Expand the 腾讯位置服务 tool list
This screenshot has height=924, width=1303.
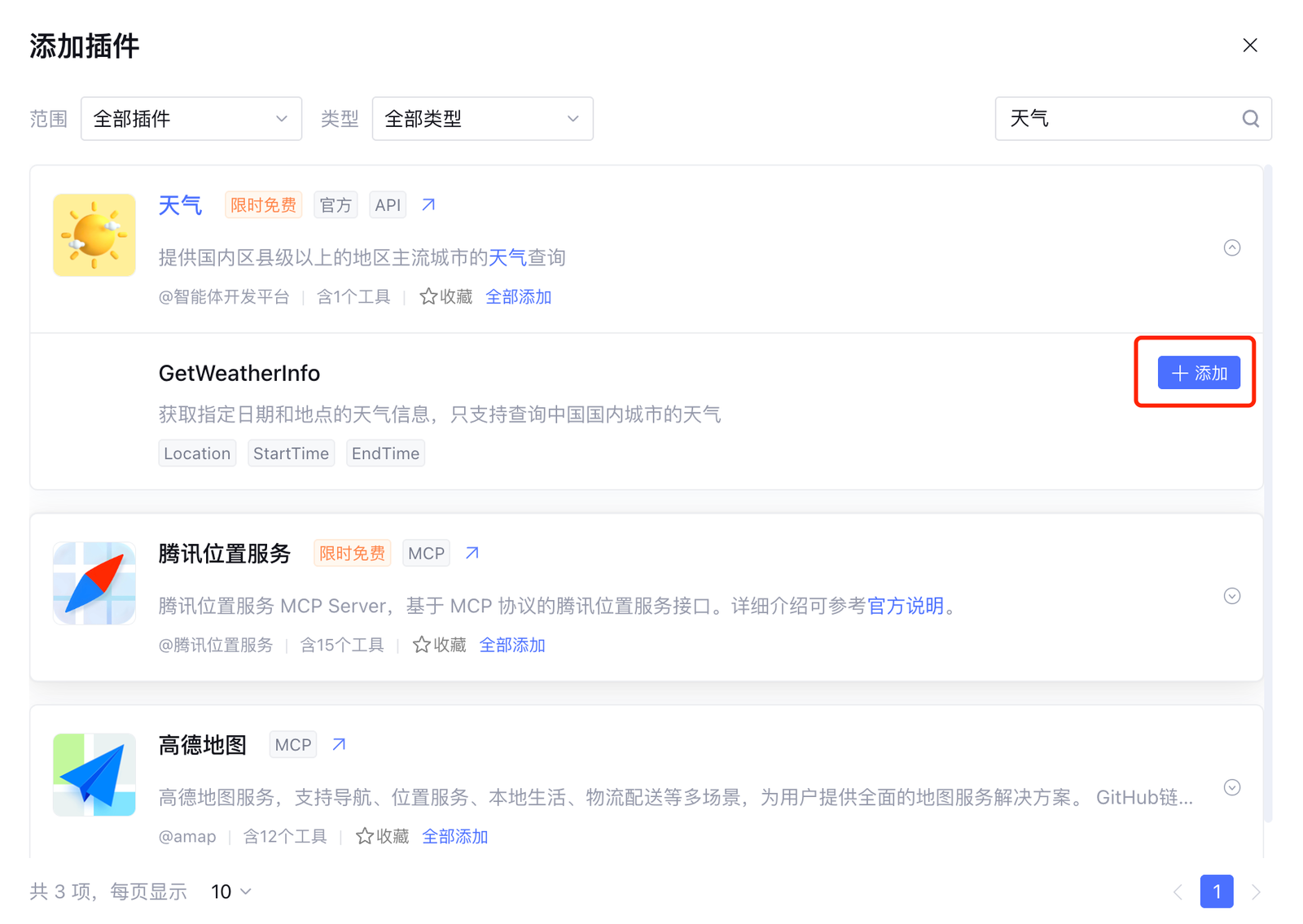click(x=1232, y=597)
